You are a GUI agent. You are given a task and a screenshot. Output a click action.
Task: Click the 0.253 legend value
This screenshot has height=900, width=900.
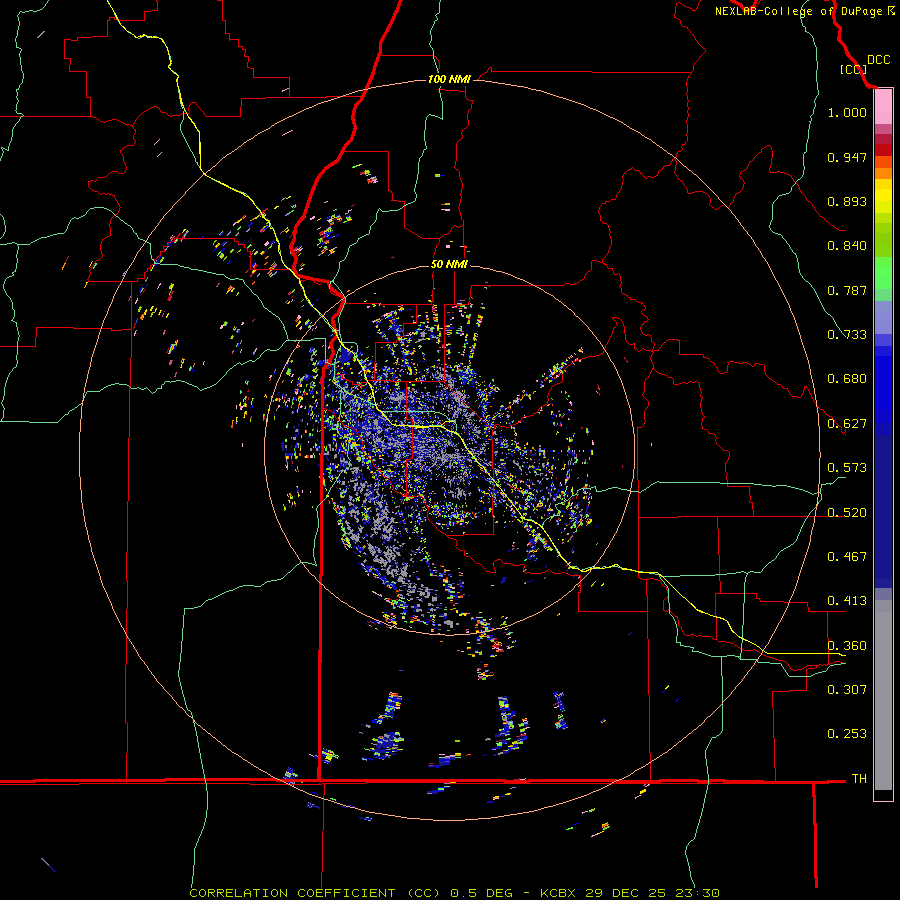847,734
